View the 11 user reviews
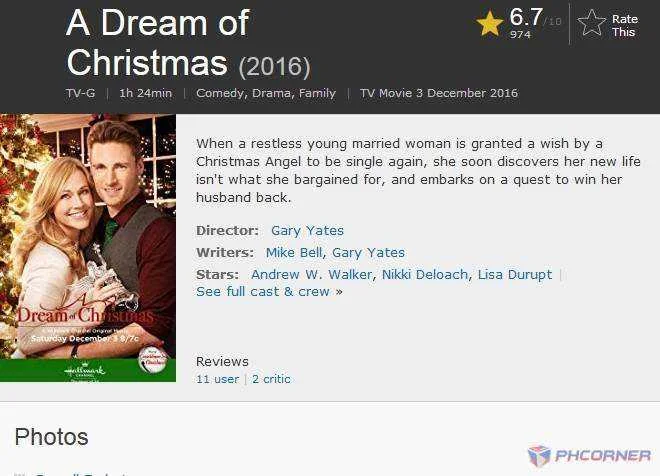660x476 pixels. [217, 379]
